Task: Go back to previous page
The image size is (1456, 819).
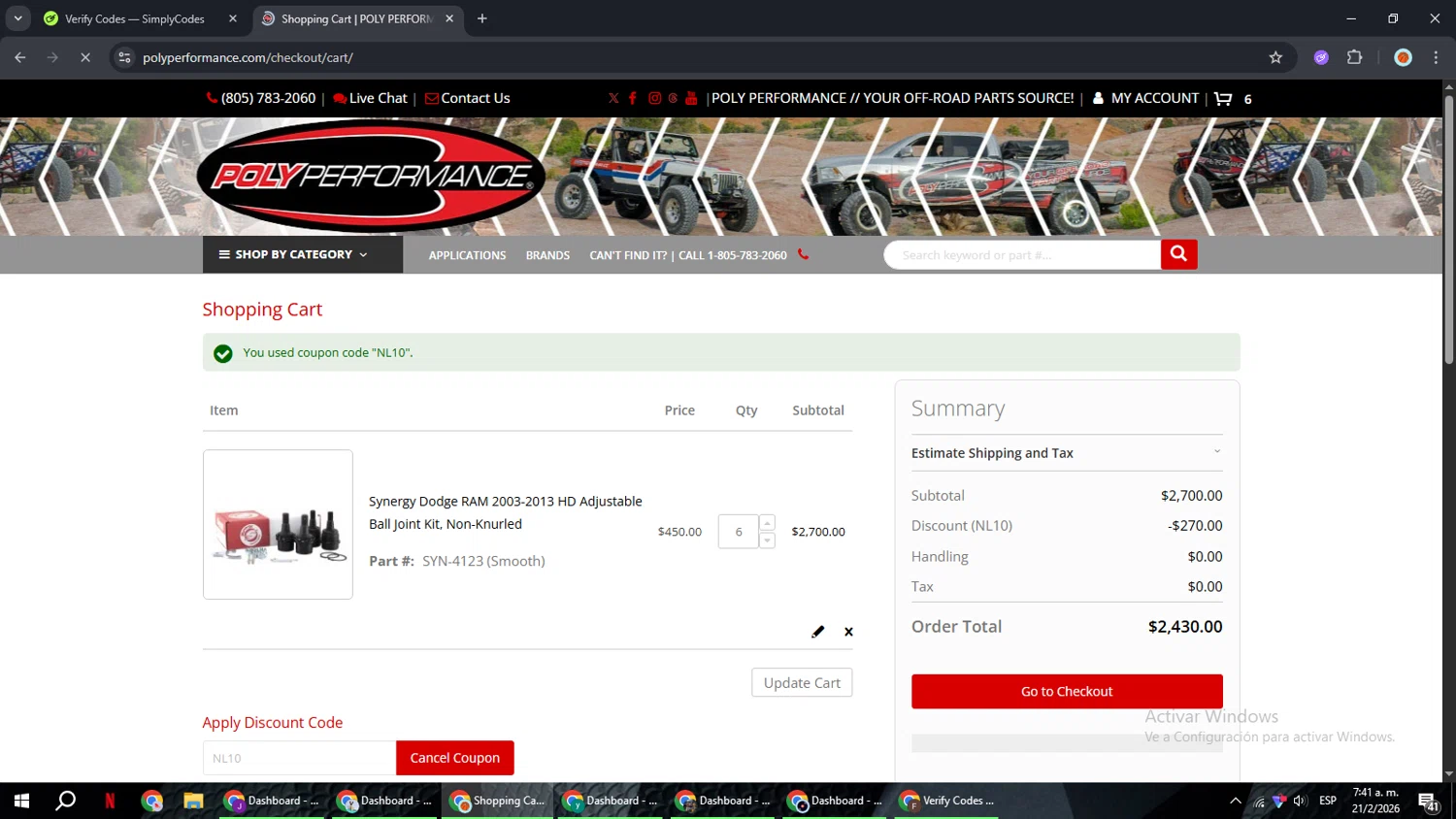Action: point(20,57)
